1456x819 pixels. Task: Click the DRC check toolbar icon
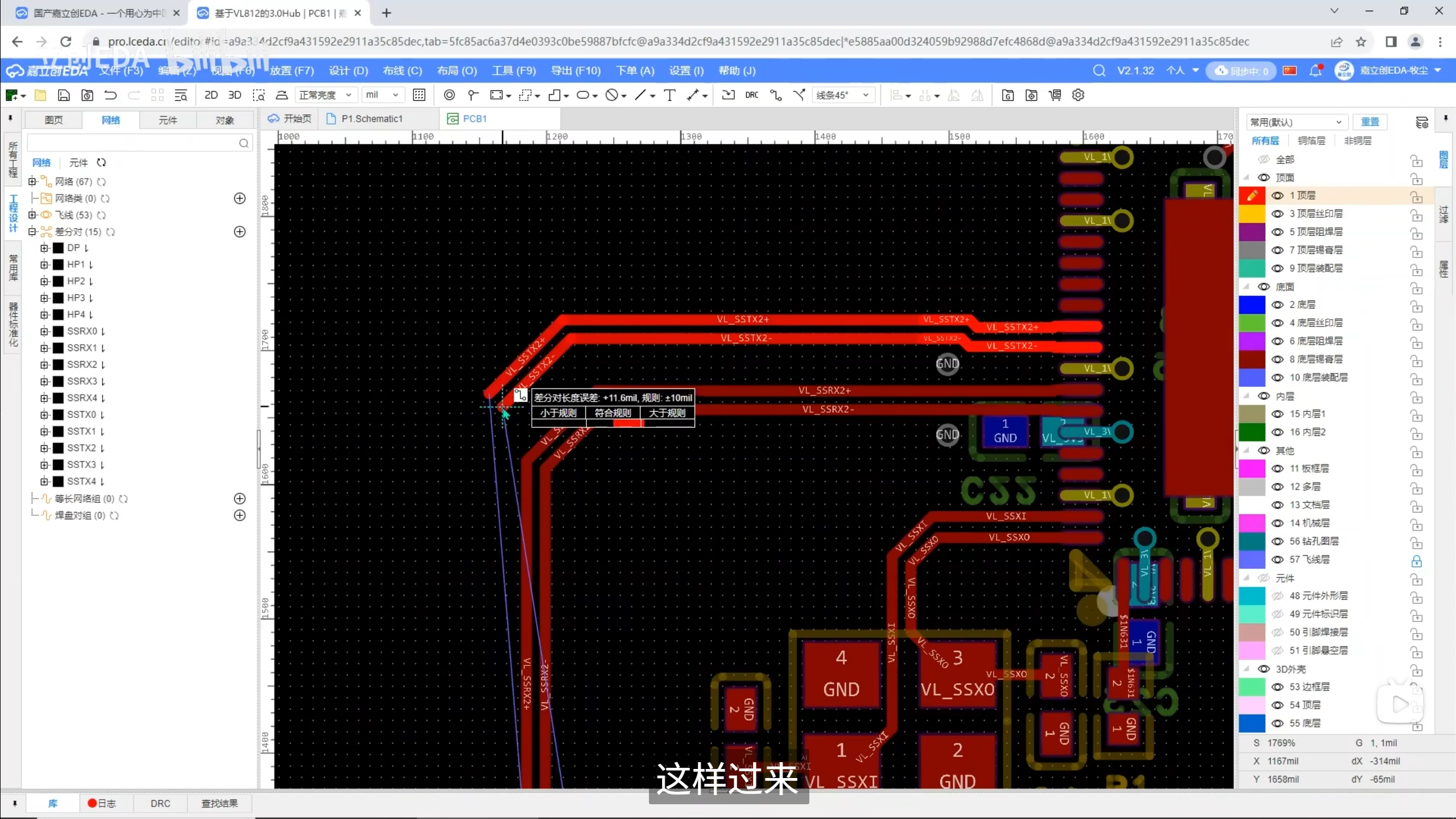pyautogui.click(x=751, y=95)
